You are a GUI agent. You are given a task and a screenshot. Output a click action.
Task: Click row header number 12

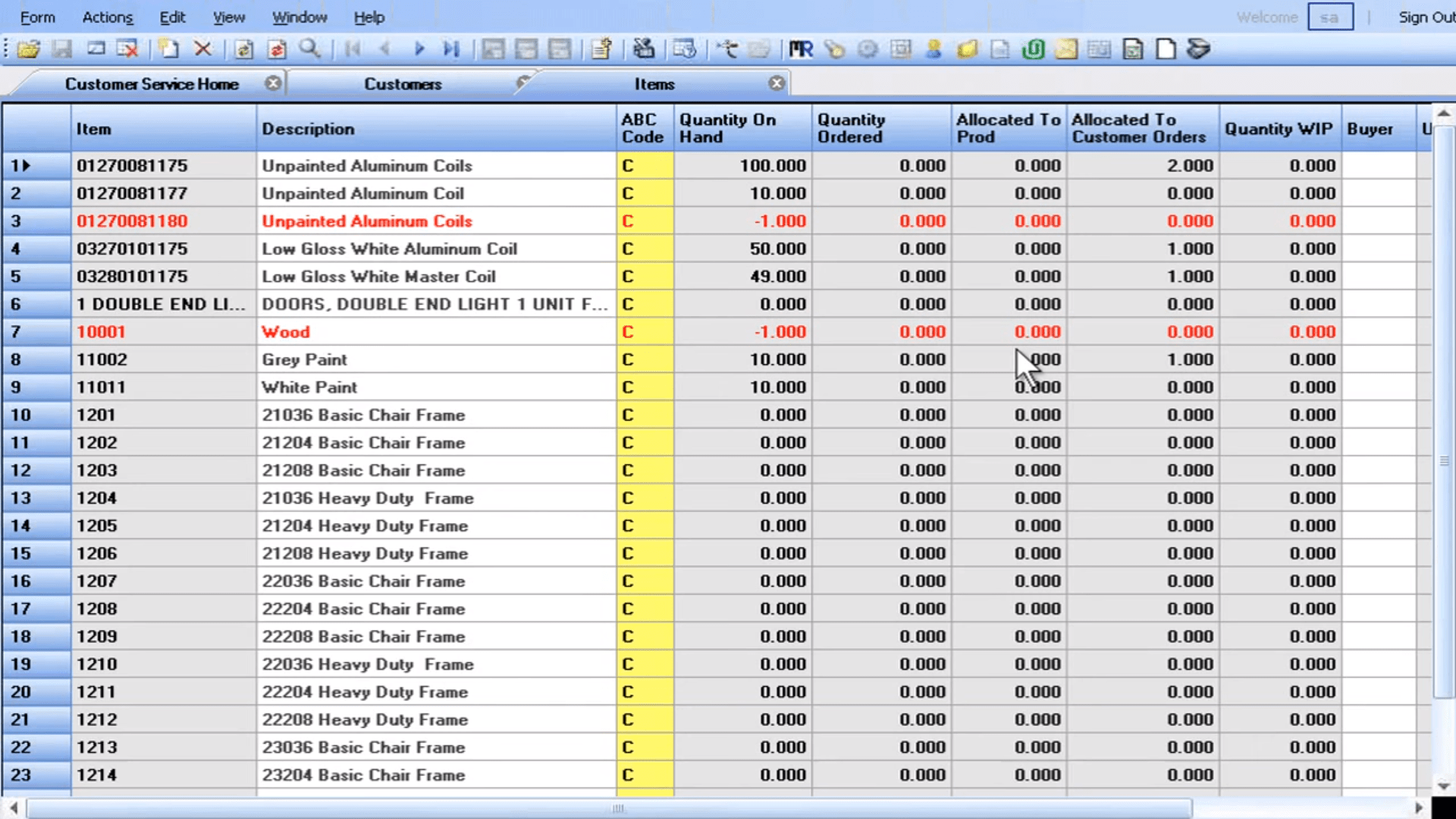coord(36,470)
